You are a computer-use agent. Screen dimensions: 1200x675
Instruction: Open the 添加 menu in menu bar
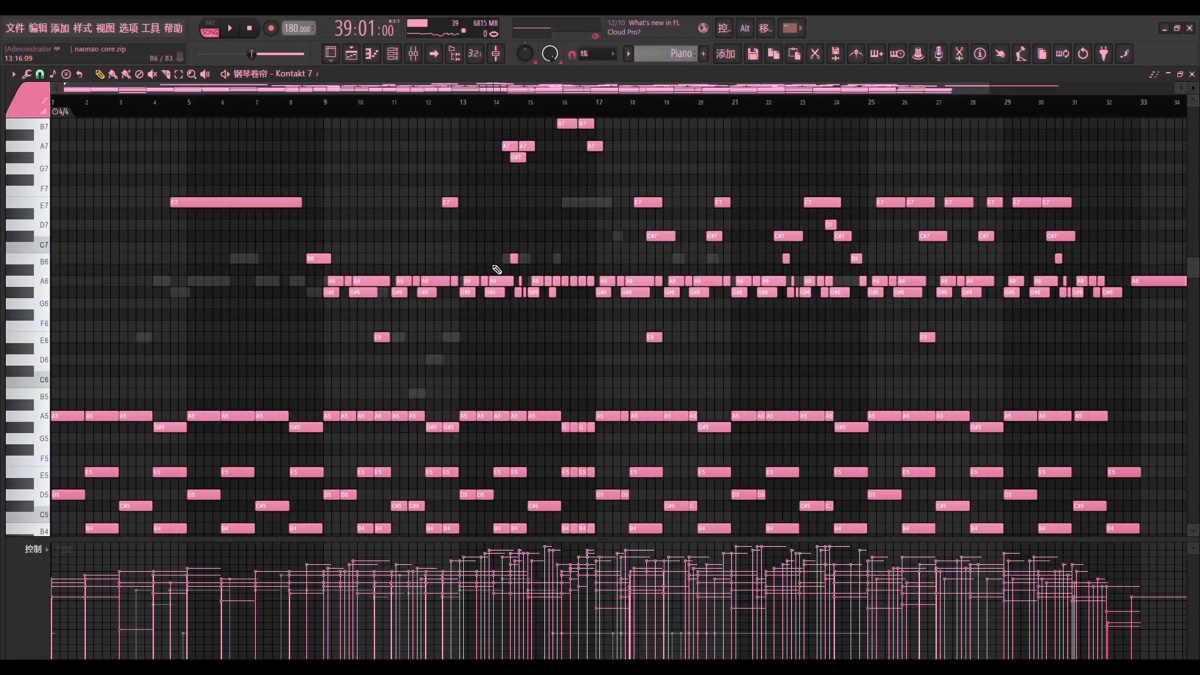60,28
